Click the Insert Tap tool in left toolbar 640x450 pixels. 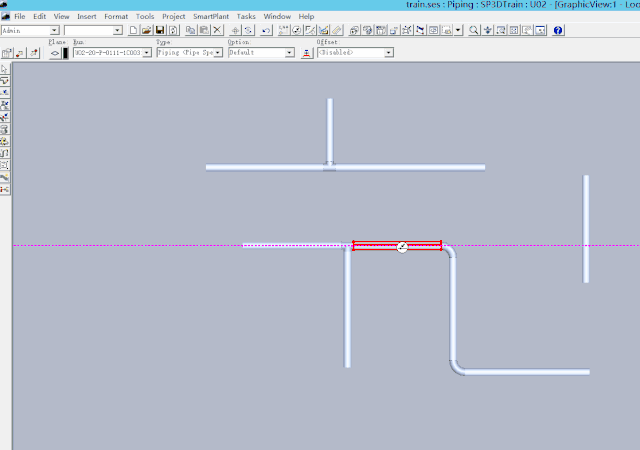click(x=4, y=117)
